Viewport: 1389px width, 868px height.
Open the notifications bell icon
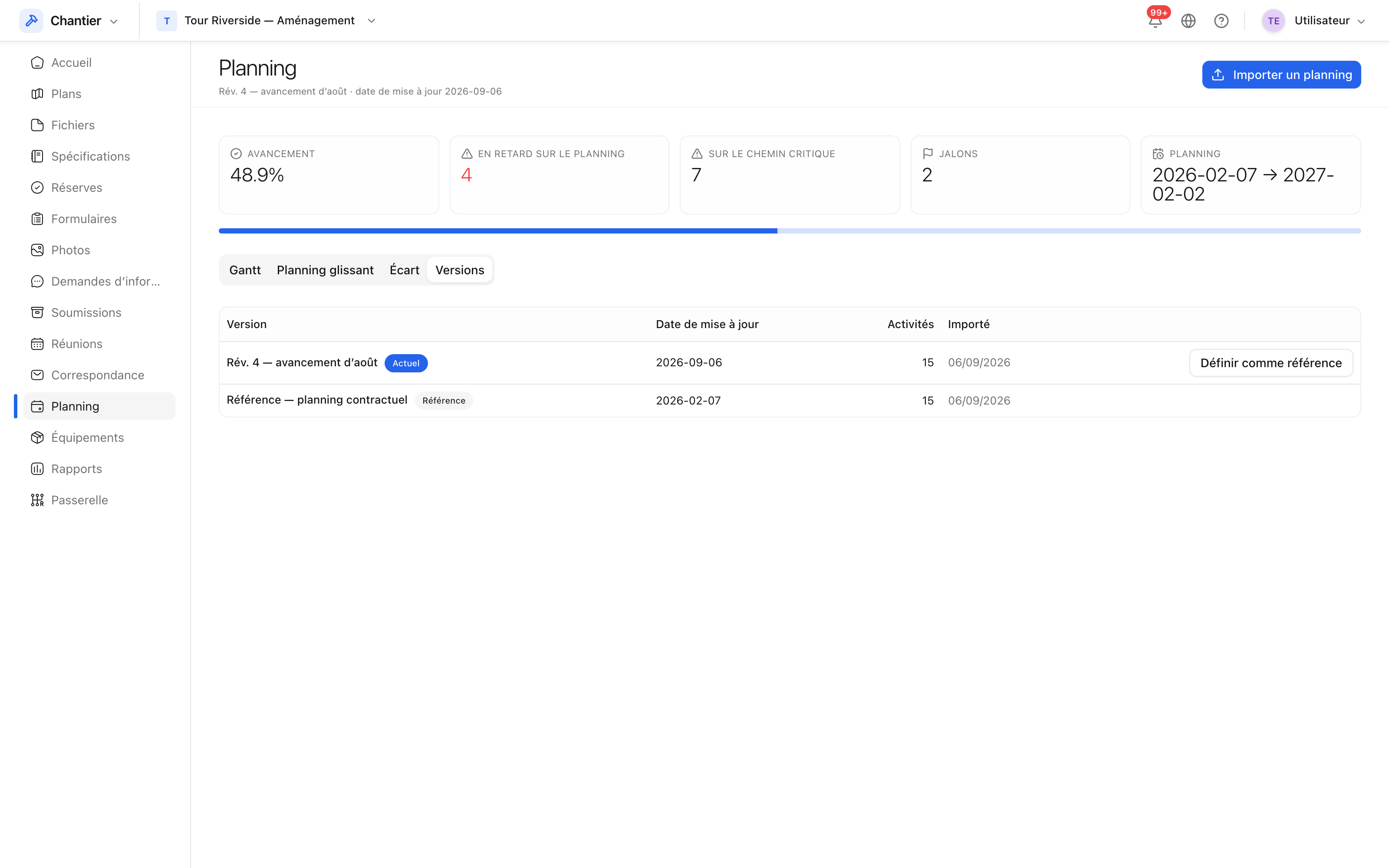click(1155, 21)
